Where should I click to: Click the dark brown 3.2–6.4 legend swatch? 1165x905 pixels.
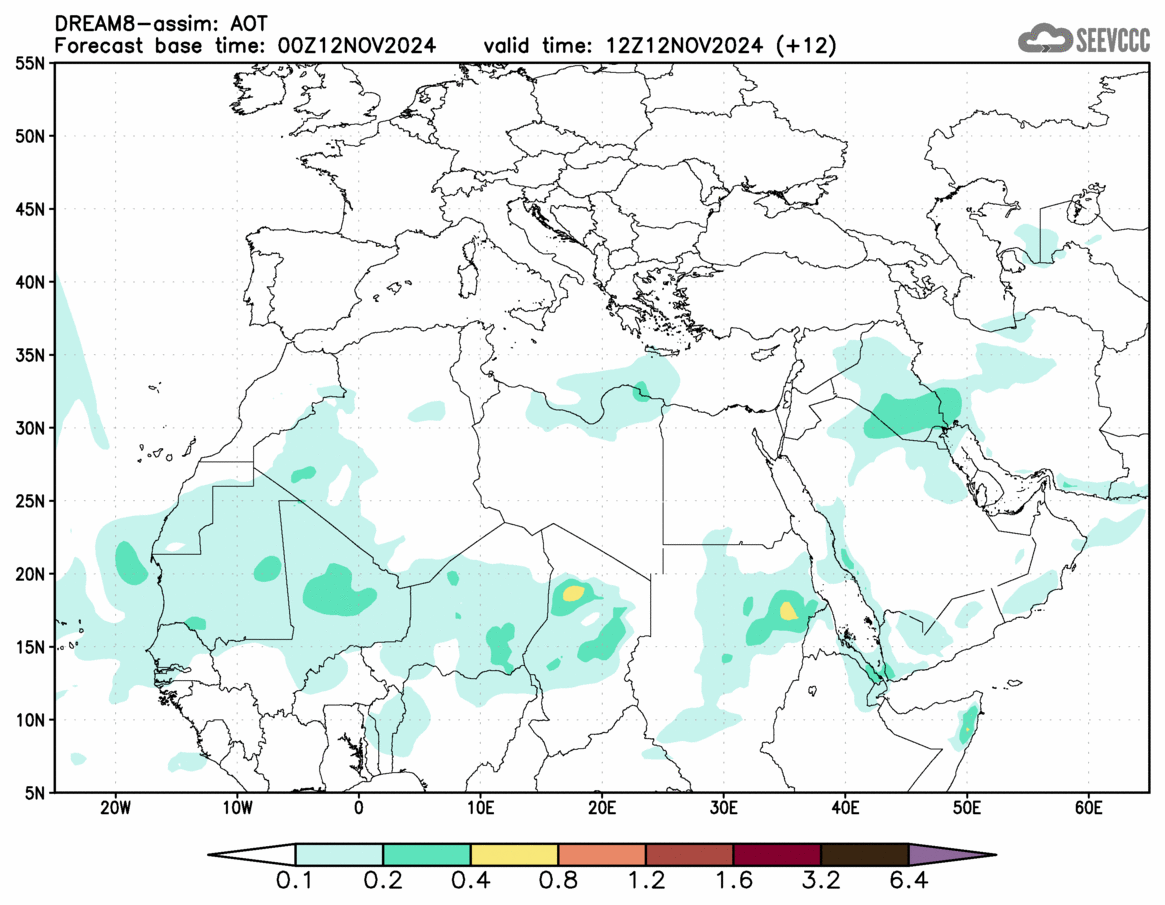[865, 854]
